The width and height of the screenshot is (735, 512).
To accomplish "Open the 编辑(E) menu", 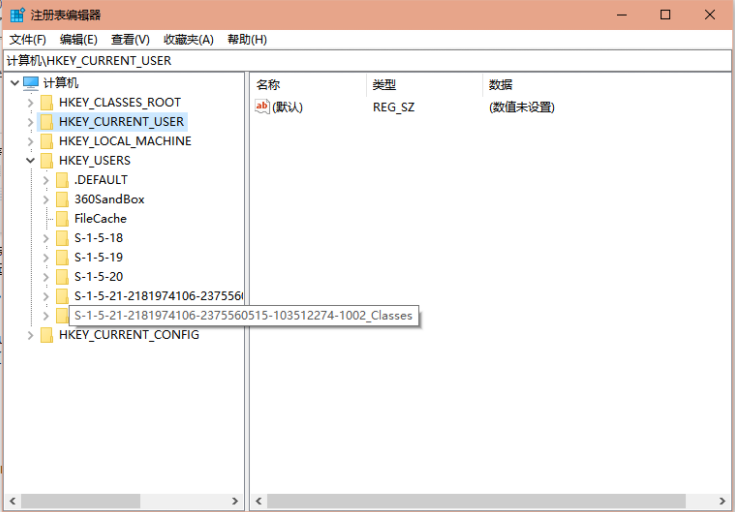I will pyautogui.click(x=78, y=40).
